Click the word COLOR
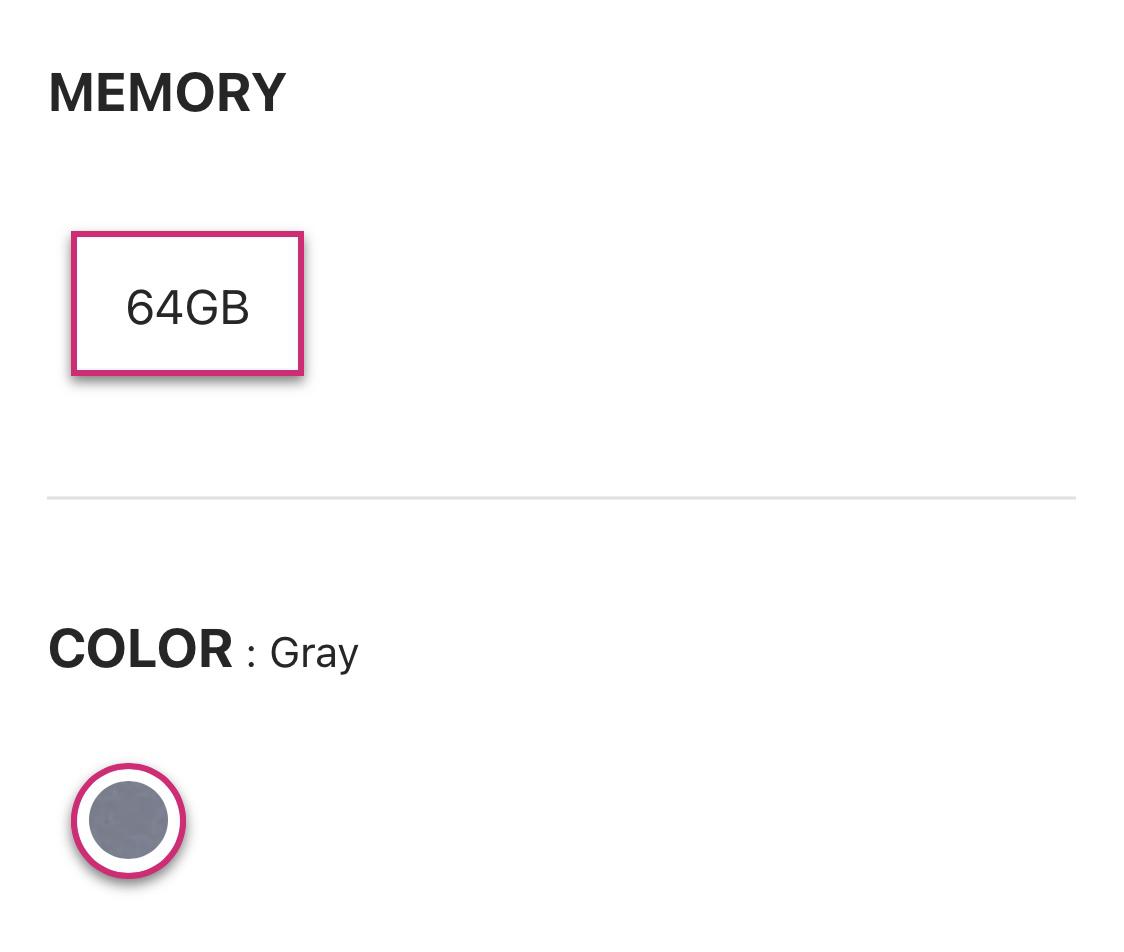Screen dimensions: 1124x952 (x=141, y=649)
